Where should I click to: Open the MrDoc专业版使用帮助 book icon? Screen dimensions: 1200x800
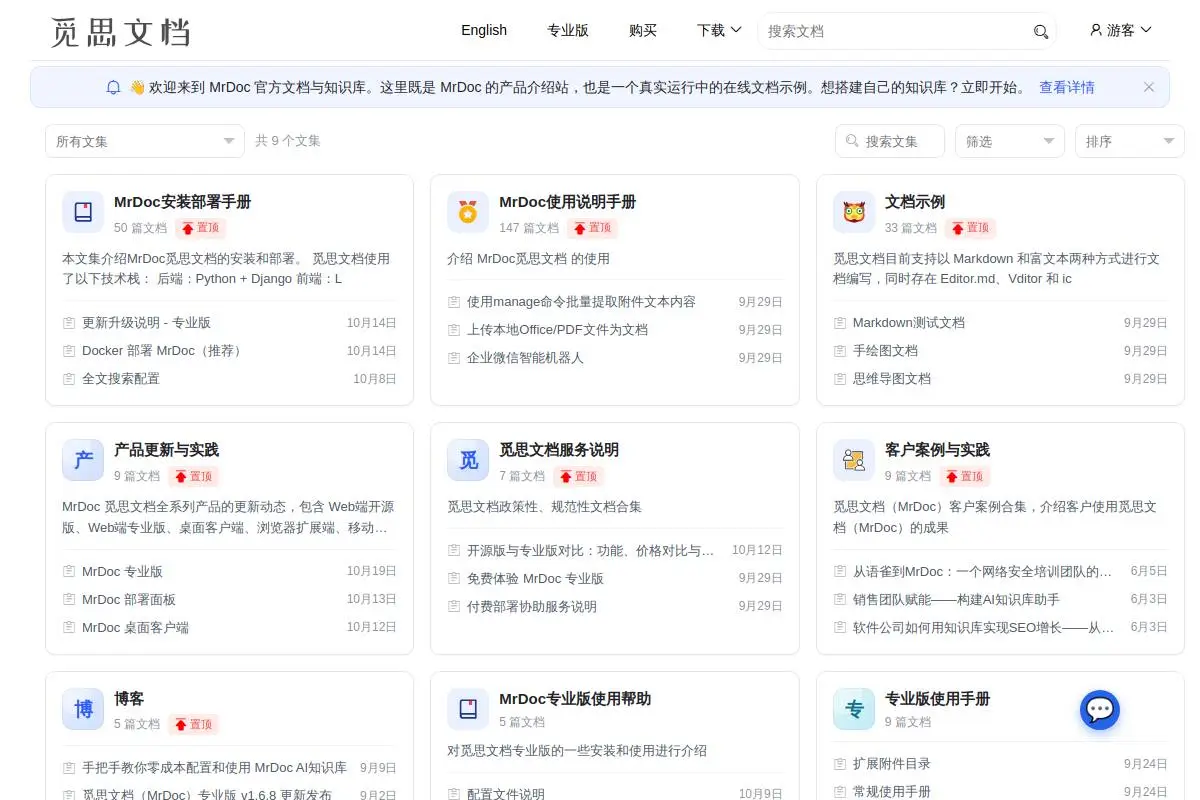pyautogui.click(x=468, y=709)
